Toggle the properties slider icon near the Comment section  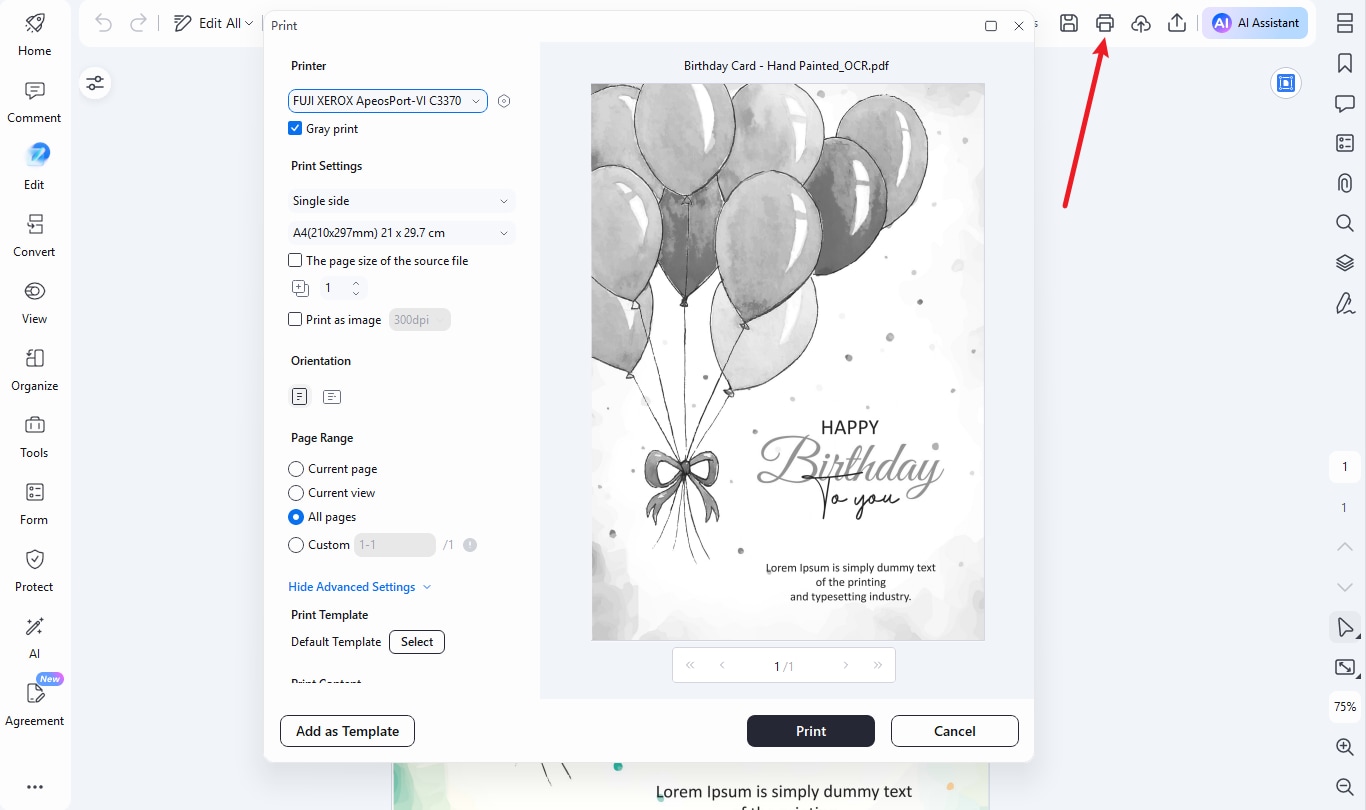(x=95, y=83)
